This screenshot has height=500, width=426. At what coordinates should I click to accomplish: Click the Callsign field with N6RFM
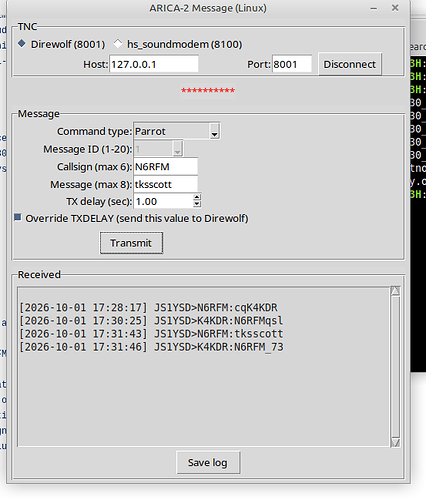click(166, 166)
